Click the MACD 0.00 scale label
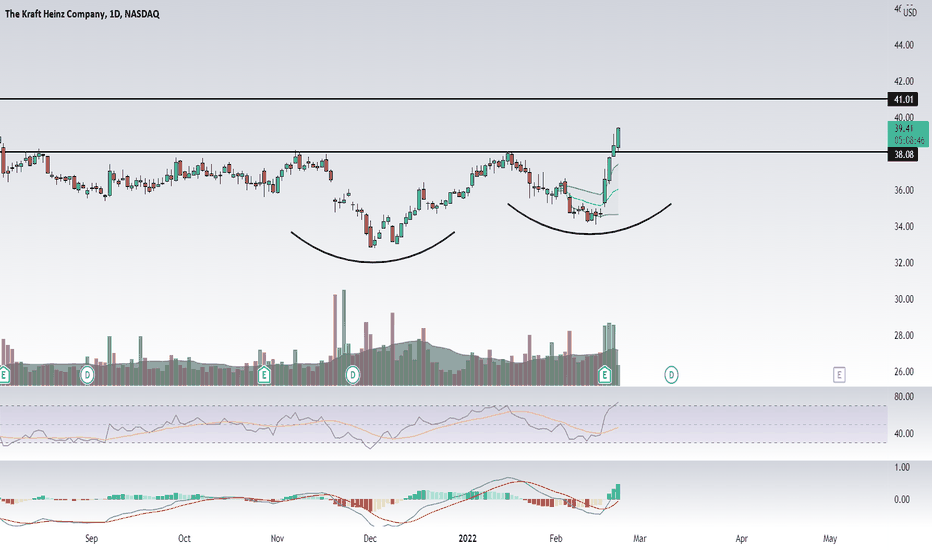Image resolution: width=932 pixels, height=550 pixels. 902,499
